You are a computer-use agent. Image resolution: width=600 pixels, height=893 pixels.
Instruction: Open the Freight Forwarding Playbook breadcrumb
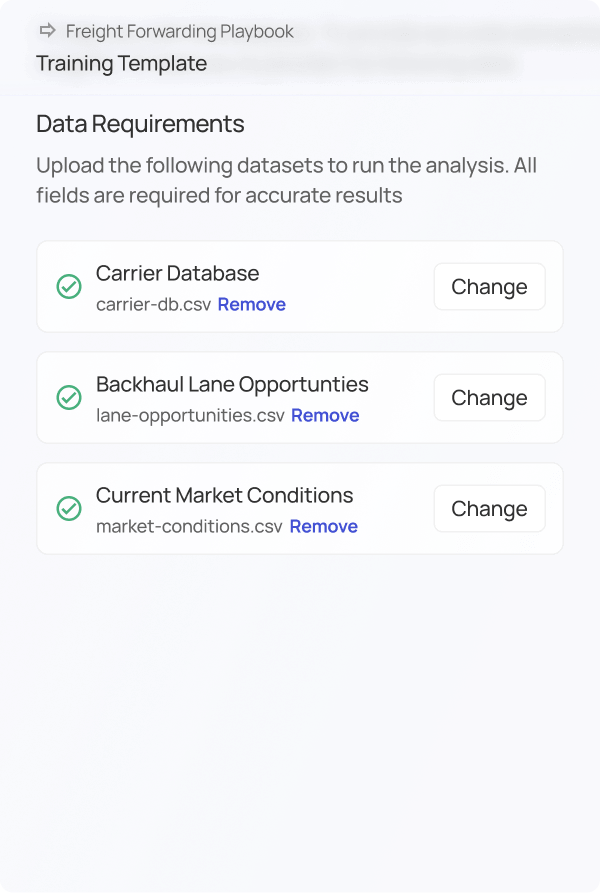click(177, 31)
